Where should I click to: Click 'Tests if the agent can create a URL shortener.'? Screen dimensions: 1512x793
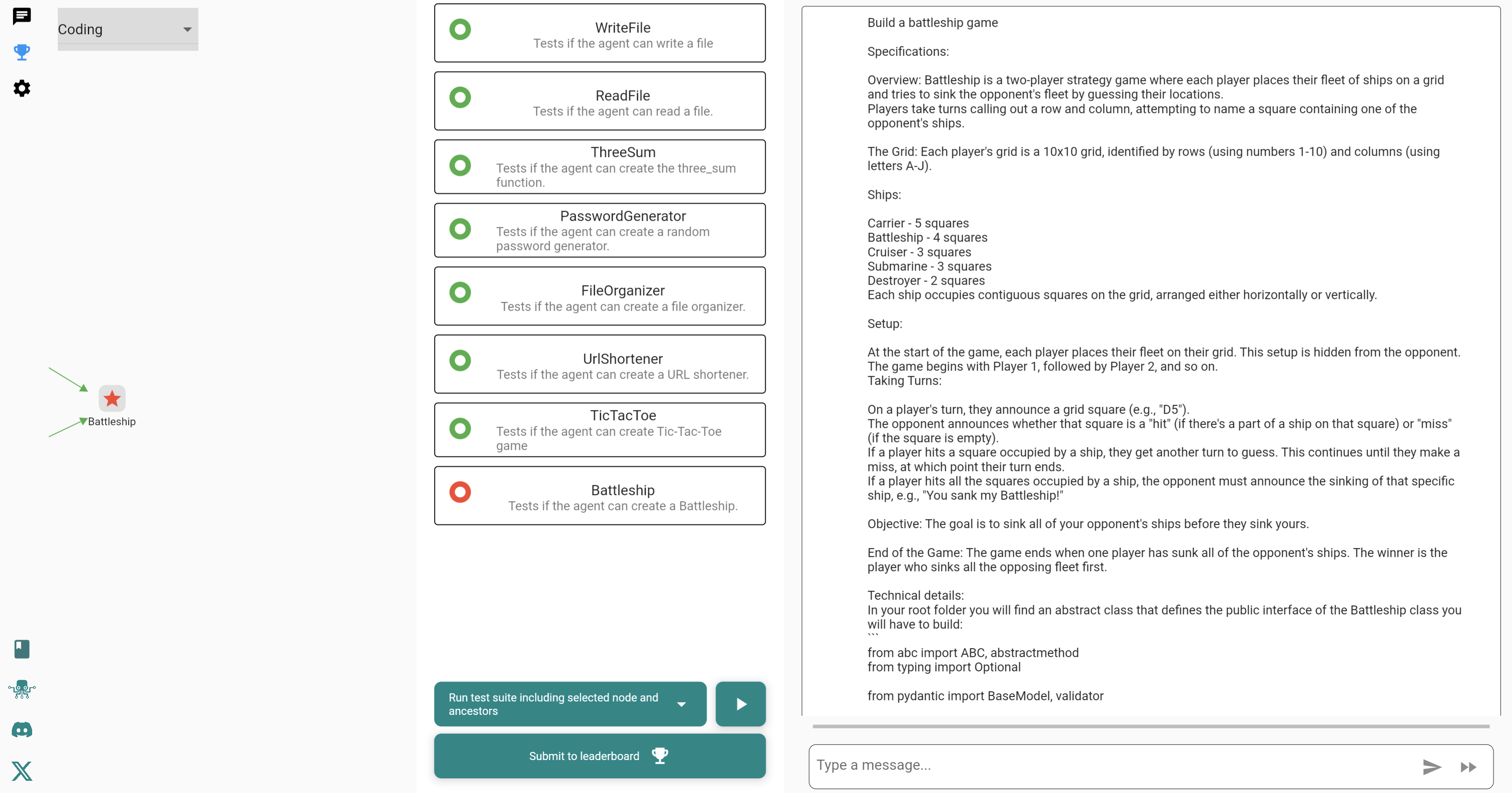pos(623,375)
